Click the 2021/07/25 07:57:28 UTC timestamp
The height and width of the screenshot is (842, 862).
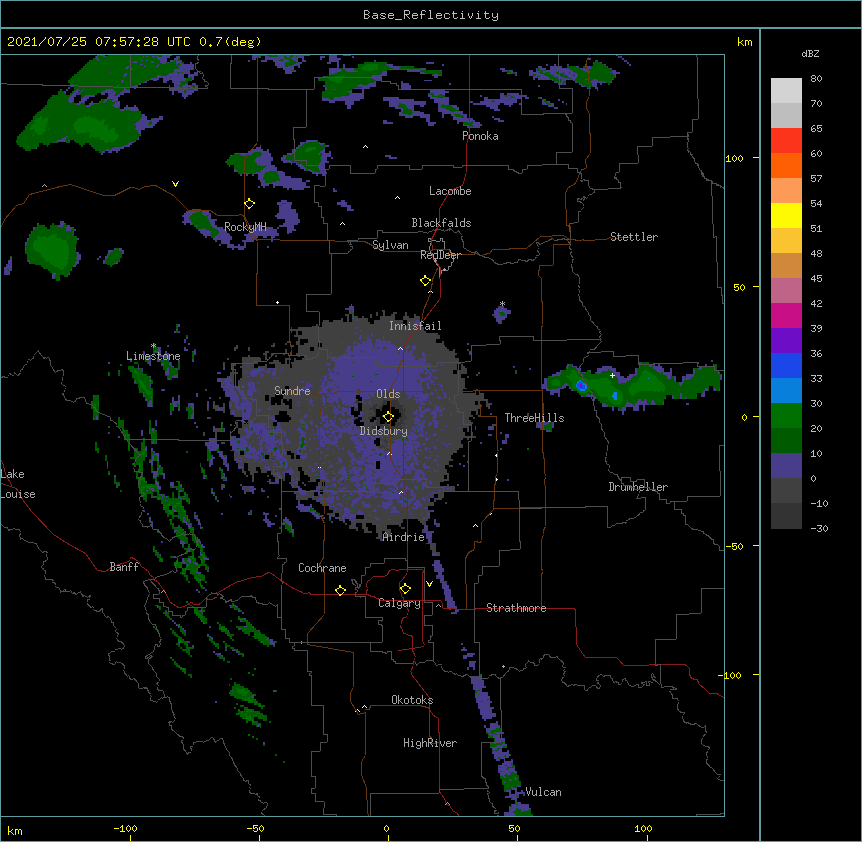coord(99,42)
